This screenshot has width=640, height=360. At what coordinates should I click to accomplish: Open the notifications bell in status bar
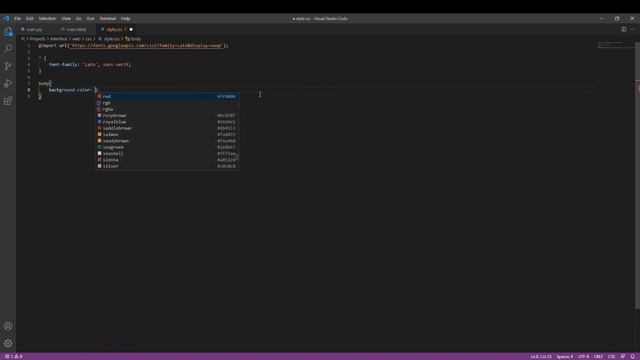tap(632, 356)
